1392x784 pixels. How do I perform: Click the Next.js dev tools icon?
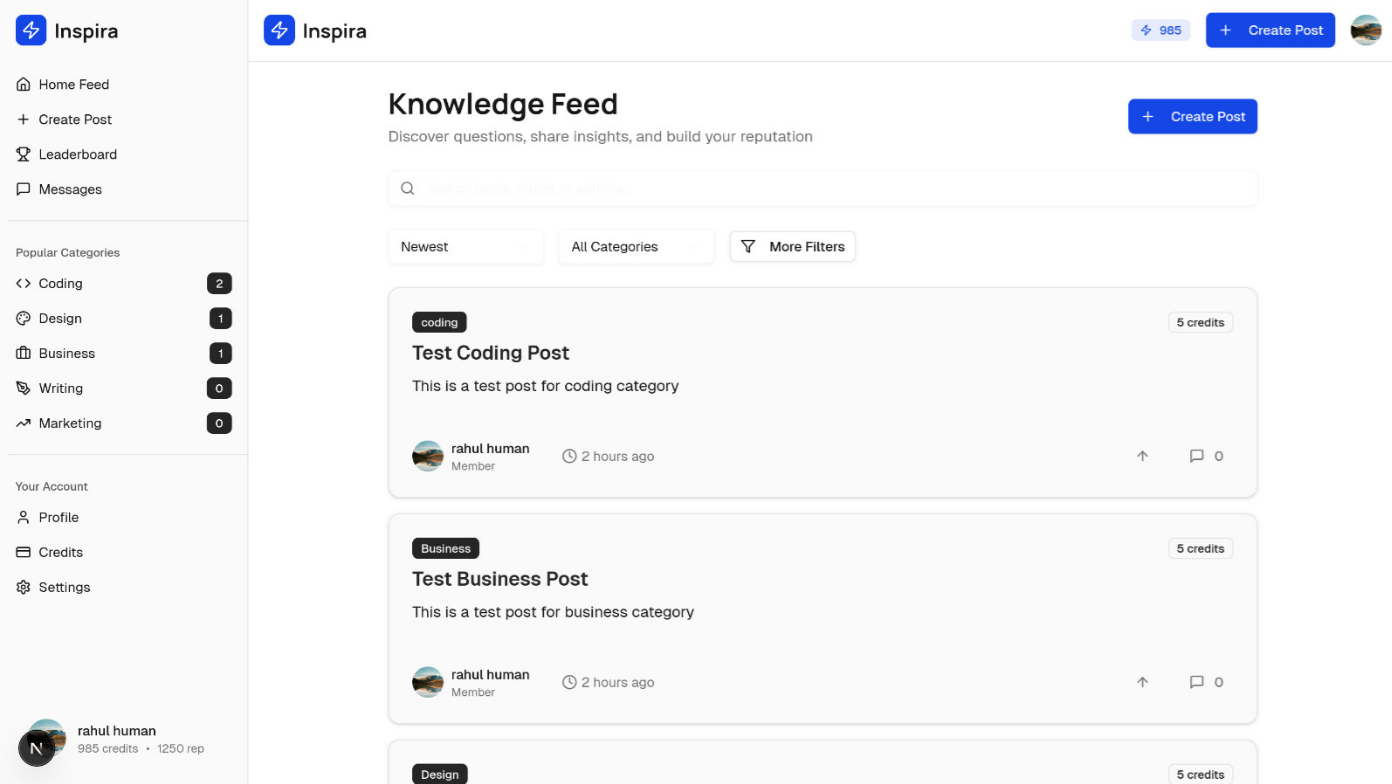(x=37, y=748)
